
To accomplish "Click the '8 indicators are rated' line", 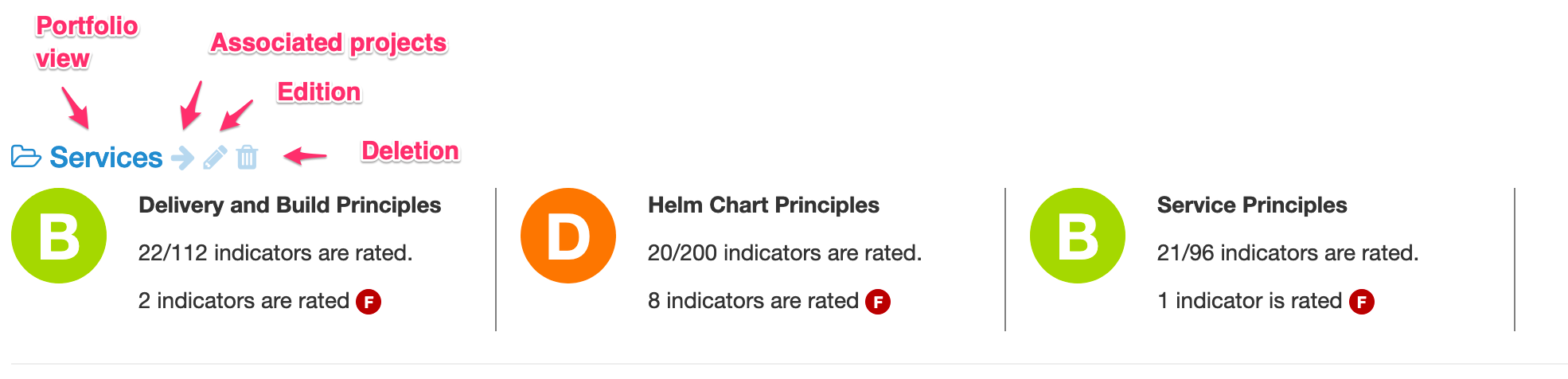I will tap(753, 301).
